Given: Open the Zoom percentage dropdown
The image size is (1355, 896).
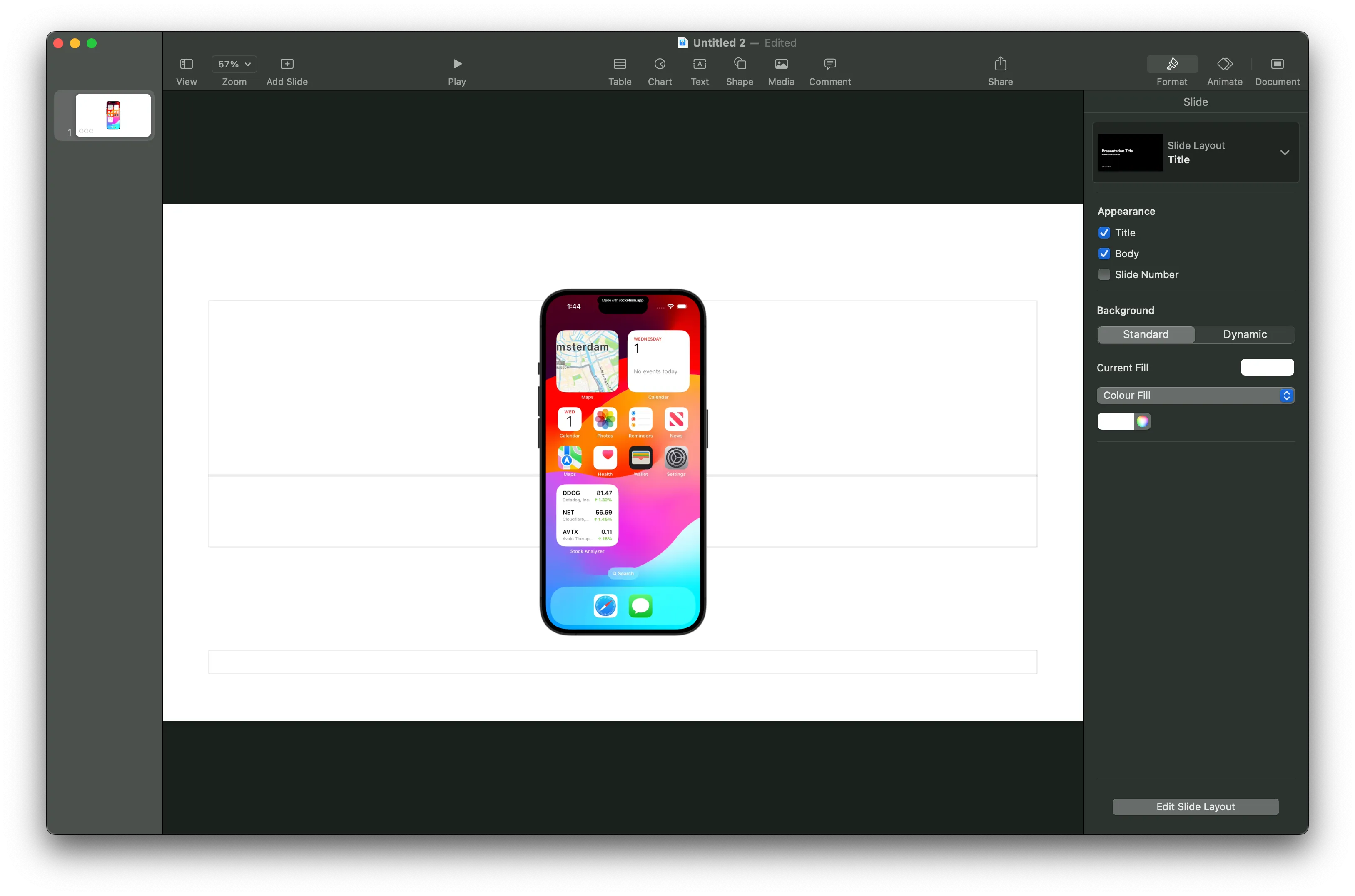Looking at the screenshot, I should [234, 64].
